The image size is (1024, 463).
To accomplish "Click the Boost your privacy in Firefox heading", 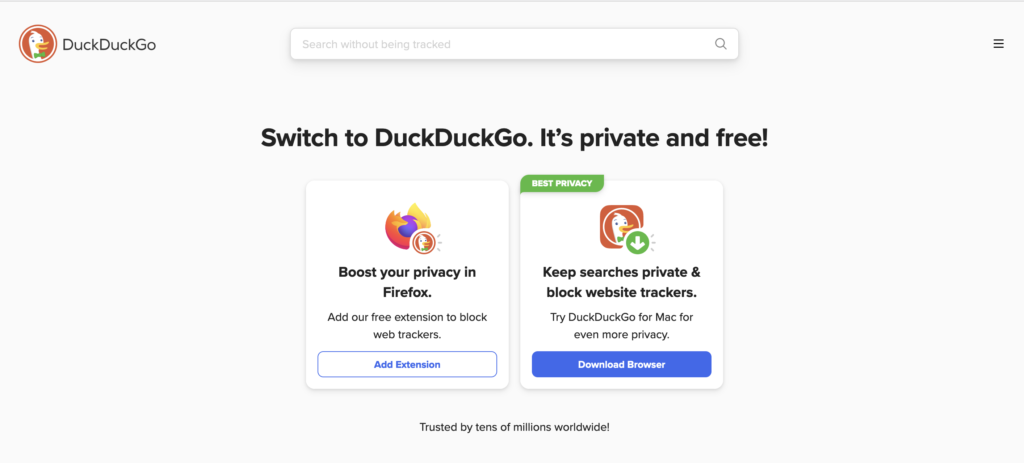I will coord(407,282).
